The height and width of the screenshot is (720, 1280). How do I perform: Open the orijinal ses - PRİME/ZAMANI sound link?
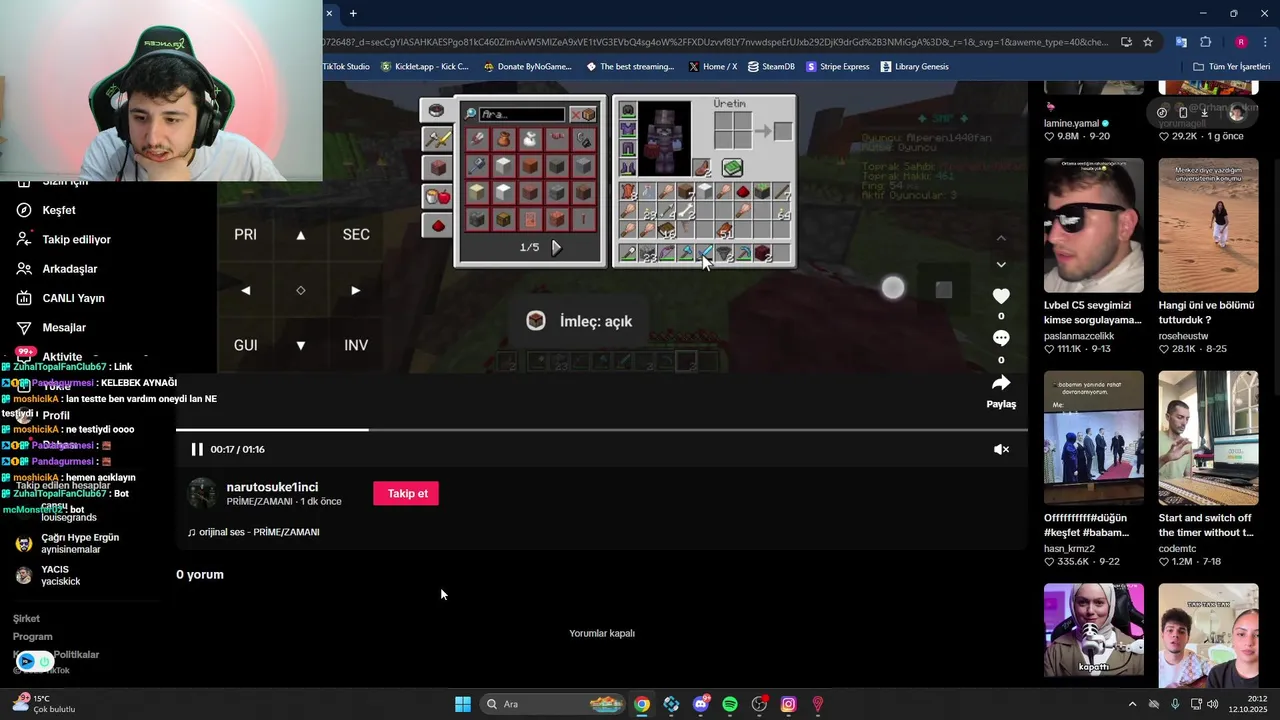coord(253,532)
